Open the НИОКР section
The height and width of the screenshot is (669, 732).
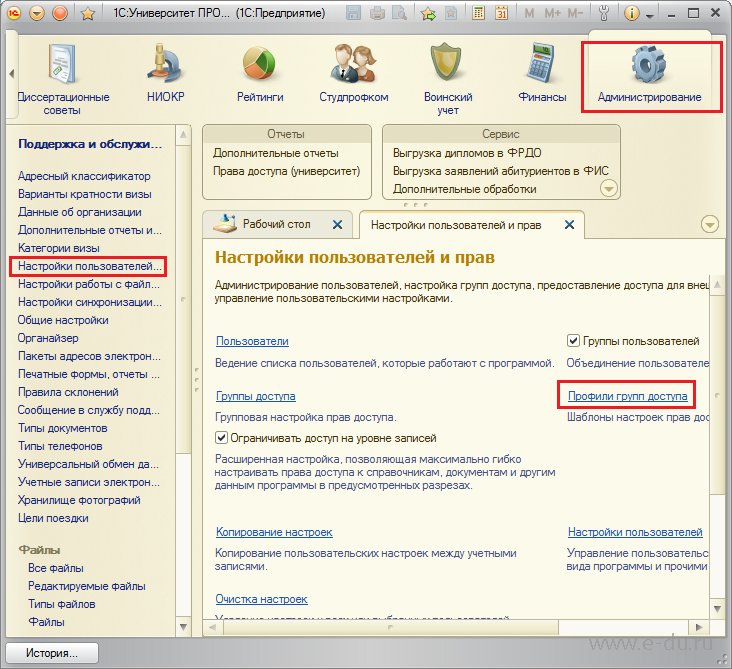(166, 73)
